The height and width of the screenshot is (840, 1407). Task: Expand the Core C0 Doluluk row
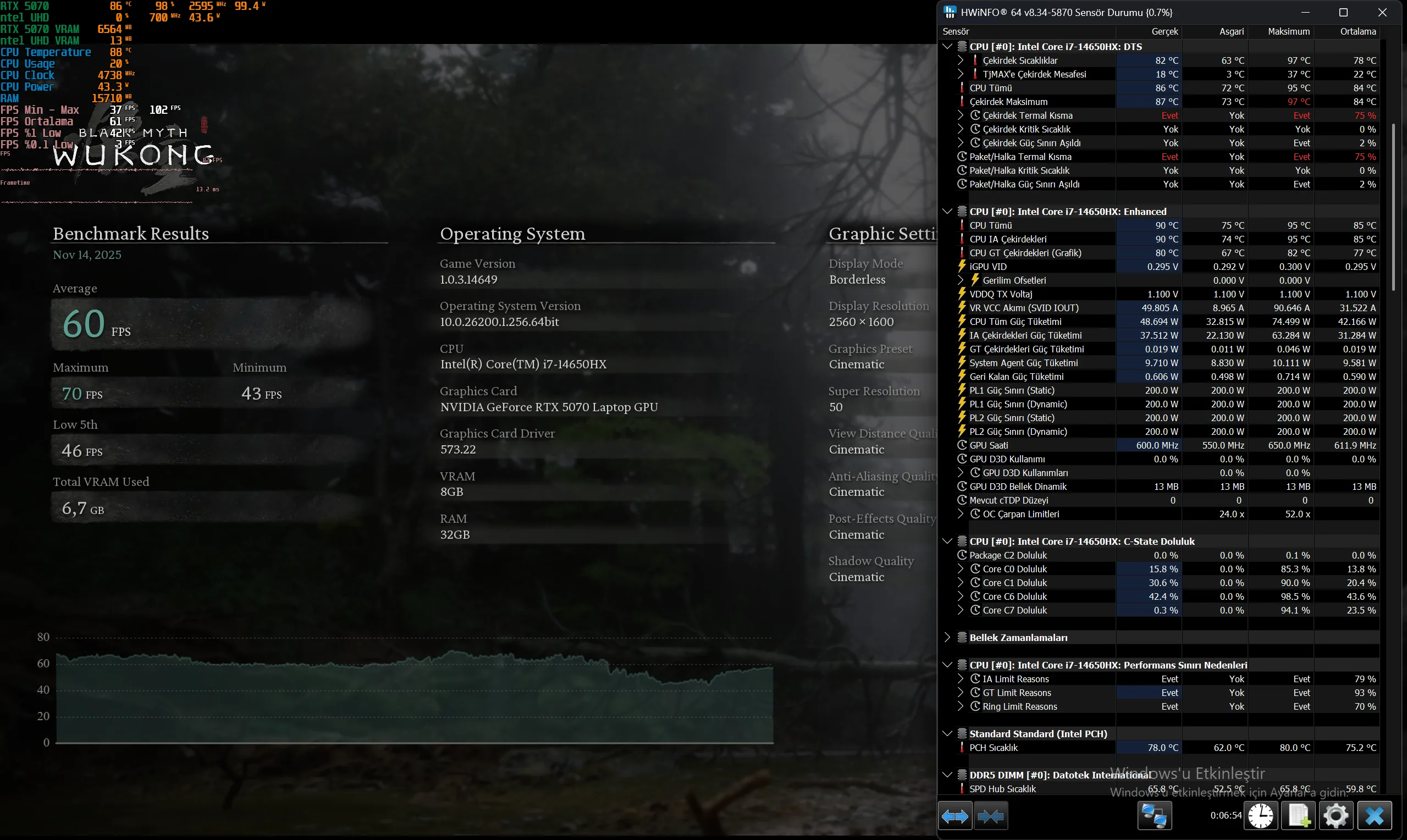(961, 569)
